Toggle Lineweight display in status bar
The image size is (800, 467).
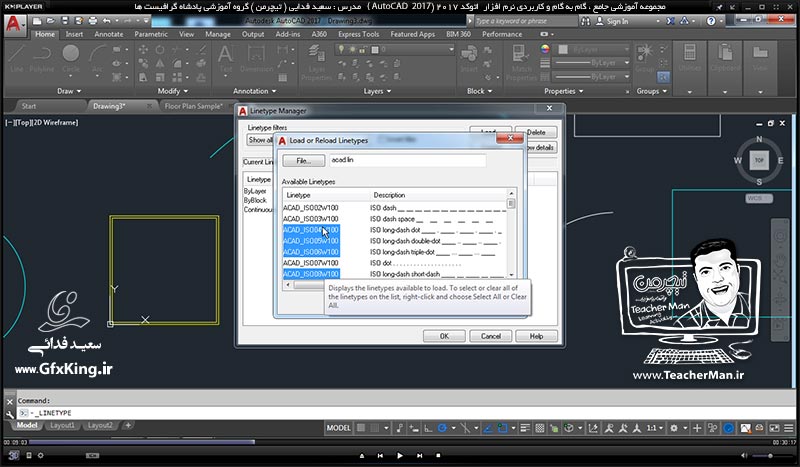tap(525, 428)
